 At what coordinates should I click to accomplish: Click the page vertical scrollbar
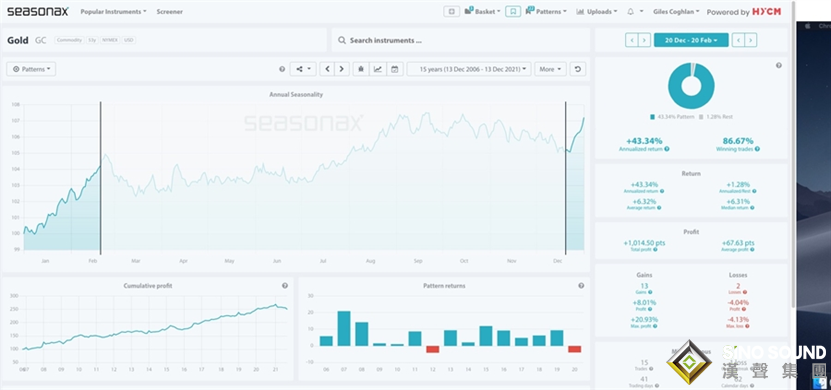[793, 154]
